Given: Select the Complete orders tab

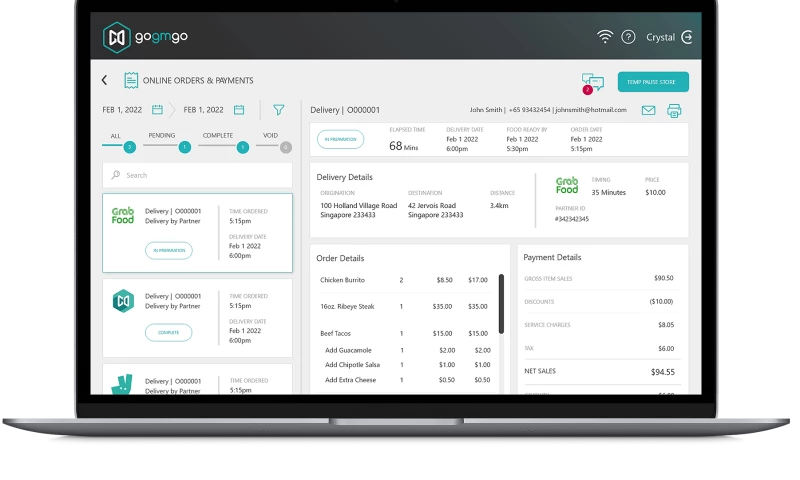Looking at the screenshot, I should click(x=218, y=135).
